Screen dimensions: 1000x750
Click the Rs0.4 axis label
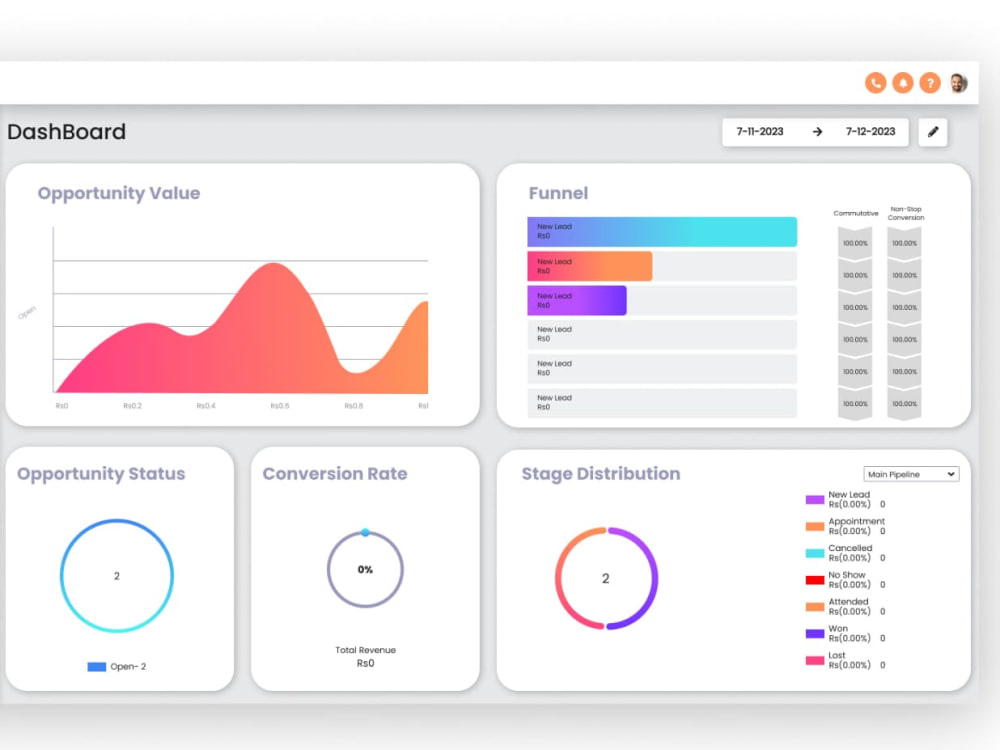point(206,406)
